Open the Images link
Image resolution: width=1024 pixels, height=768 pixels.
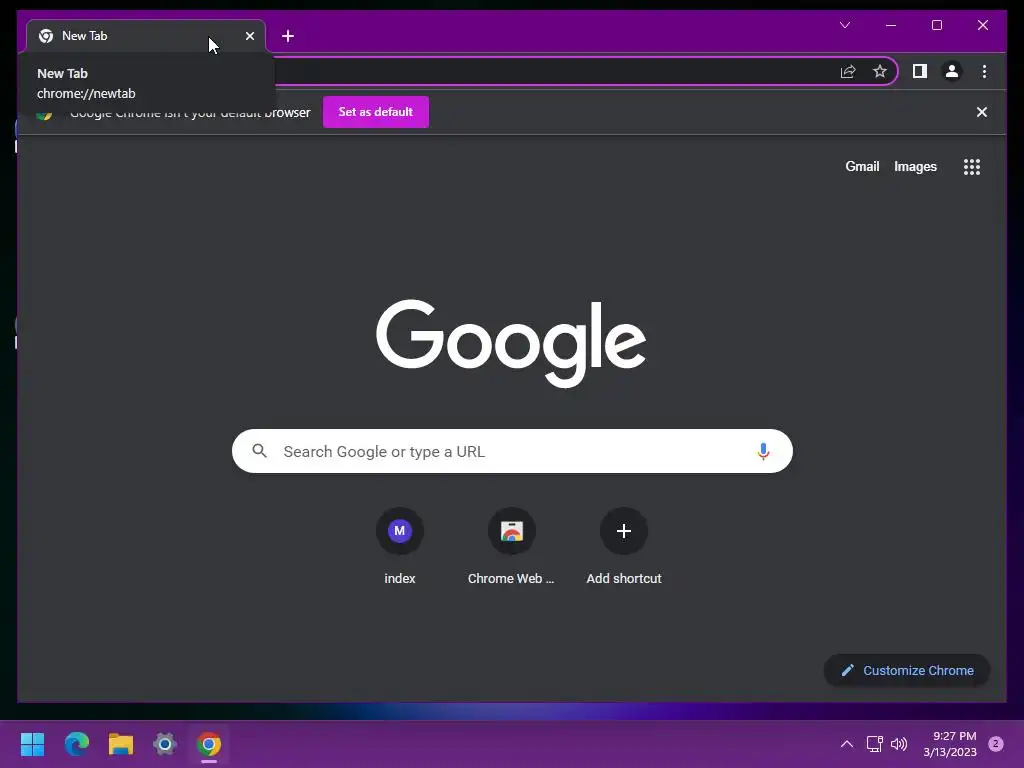[915, 167]
